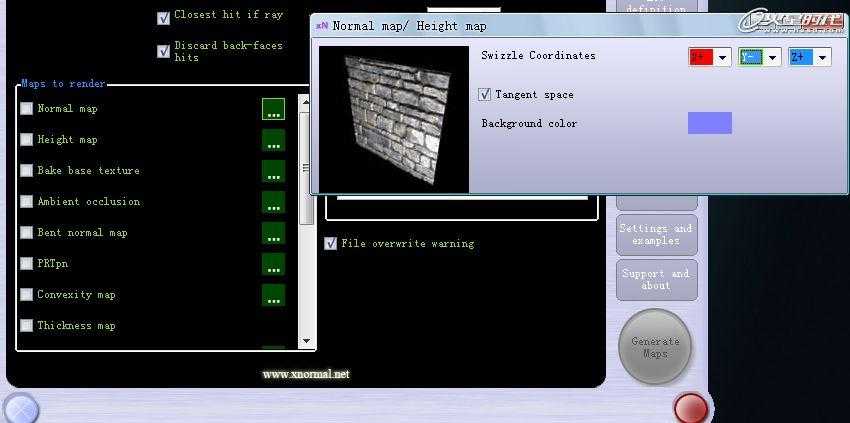This screenshot has height=423, width=850.
Task: Click the Swizzle Coordinates label
Action: pos(538,55)
